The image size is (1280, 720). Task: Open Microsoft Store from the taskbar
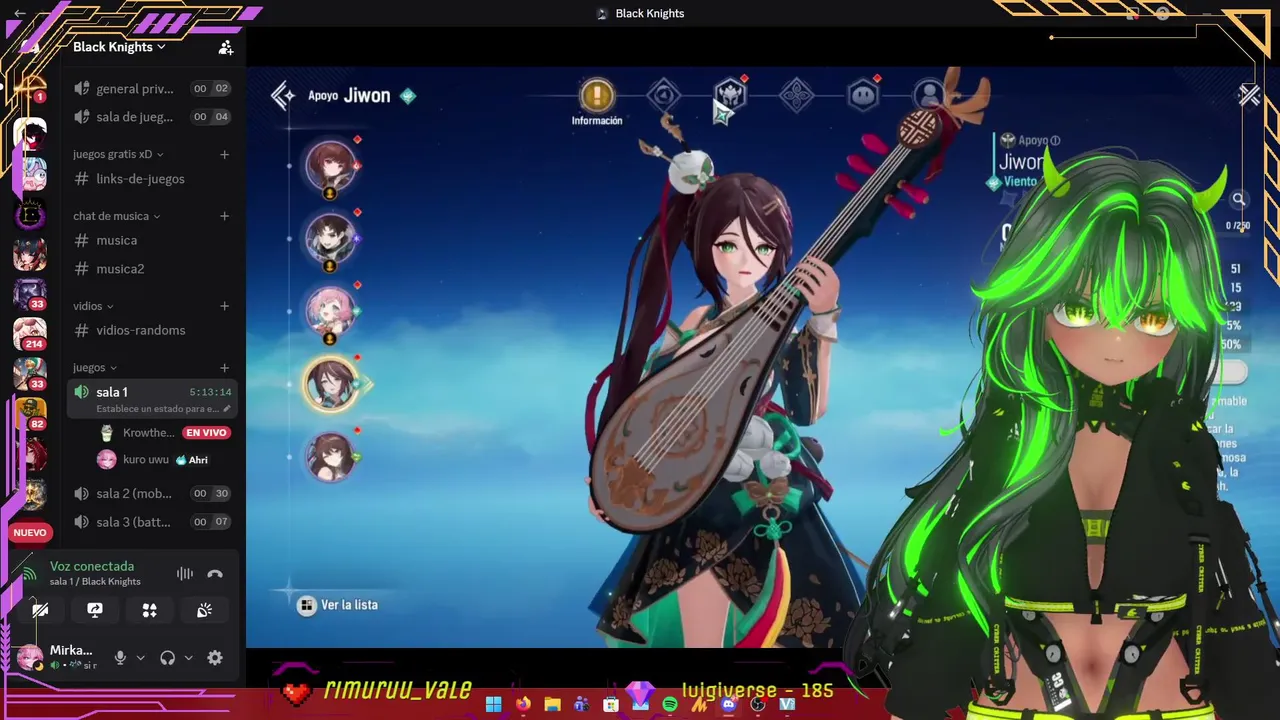pos(611,704)
